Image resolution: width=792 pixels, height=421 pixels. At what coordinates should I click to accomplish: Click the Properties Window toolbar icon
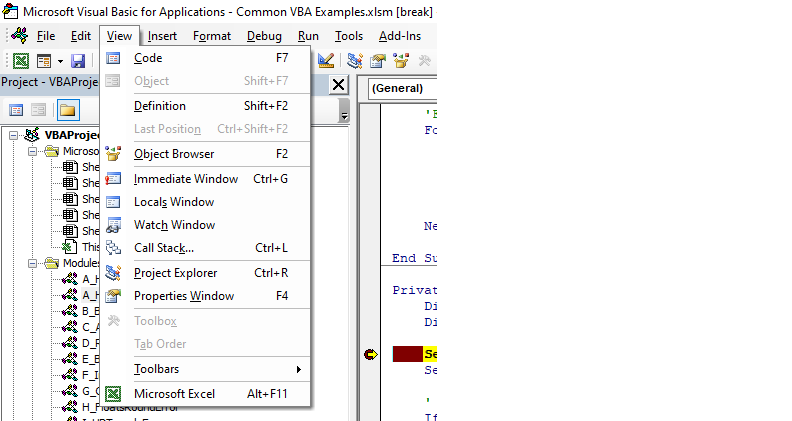(x=377, y=61)
